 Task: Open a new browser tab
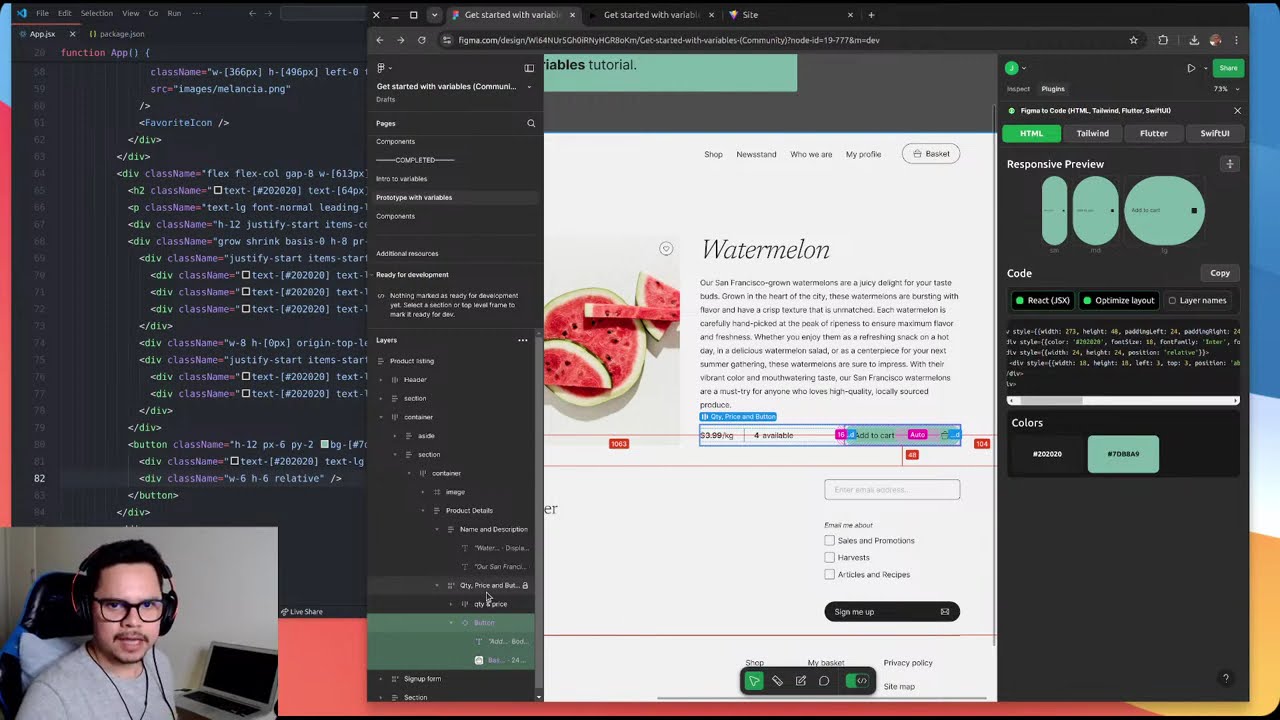(x=871, y=15)
